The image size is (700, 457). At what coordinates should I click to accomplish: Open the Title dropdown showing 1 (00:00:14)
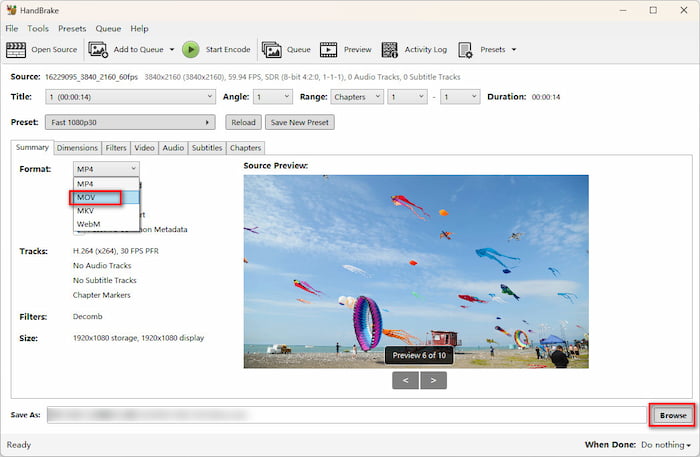point(130,97)
